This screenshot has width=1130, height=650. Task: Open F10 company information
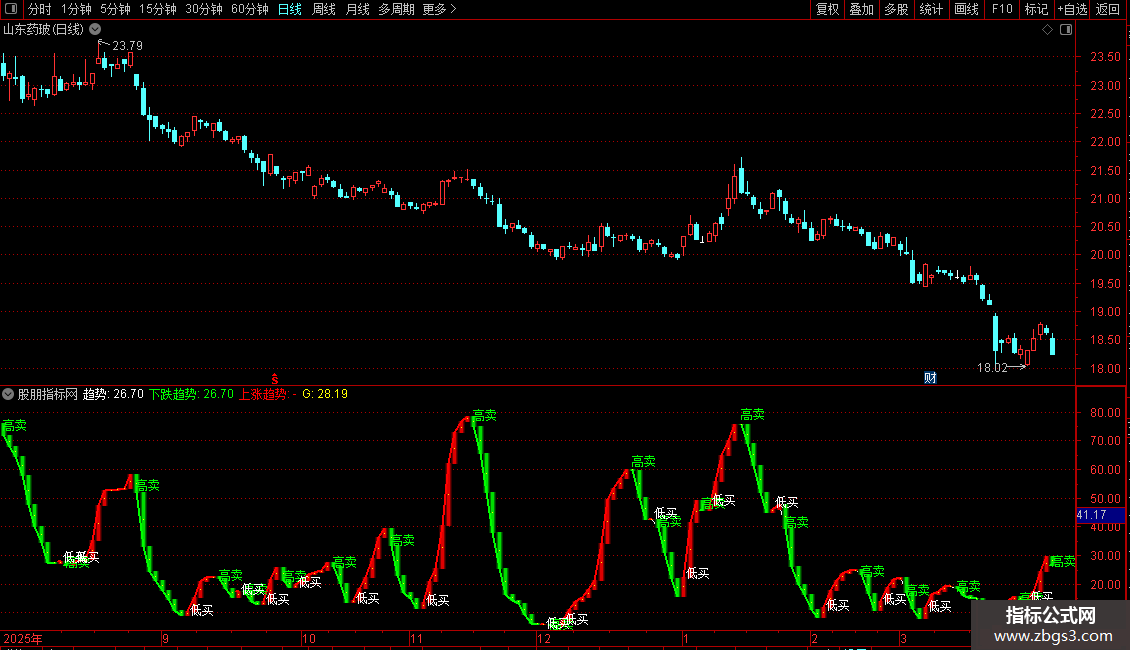pyautogui.click(x=1002, y=9)
